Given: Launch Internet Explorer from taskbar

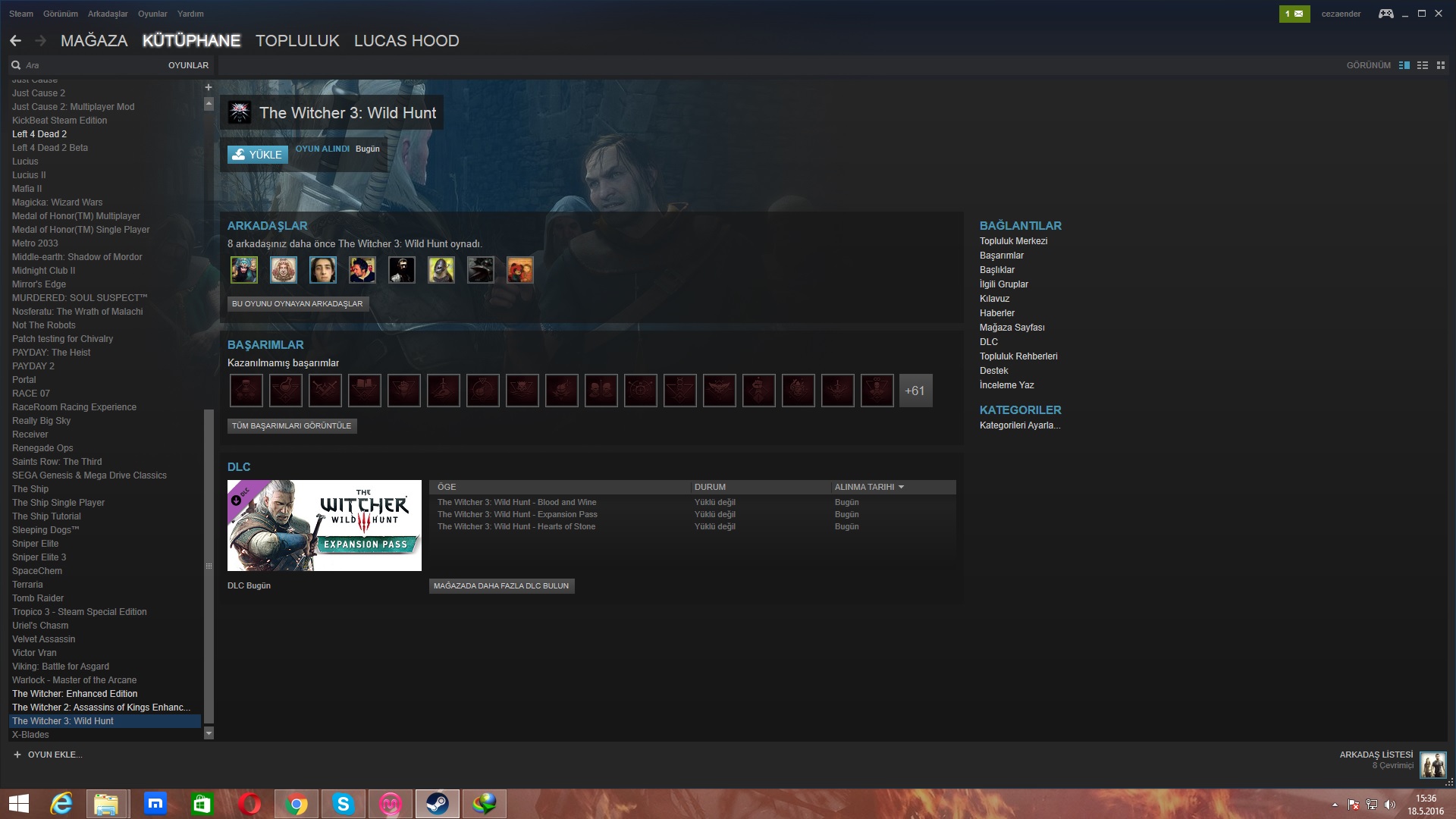Looking at the screenshot, I should (61, 804).
